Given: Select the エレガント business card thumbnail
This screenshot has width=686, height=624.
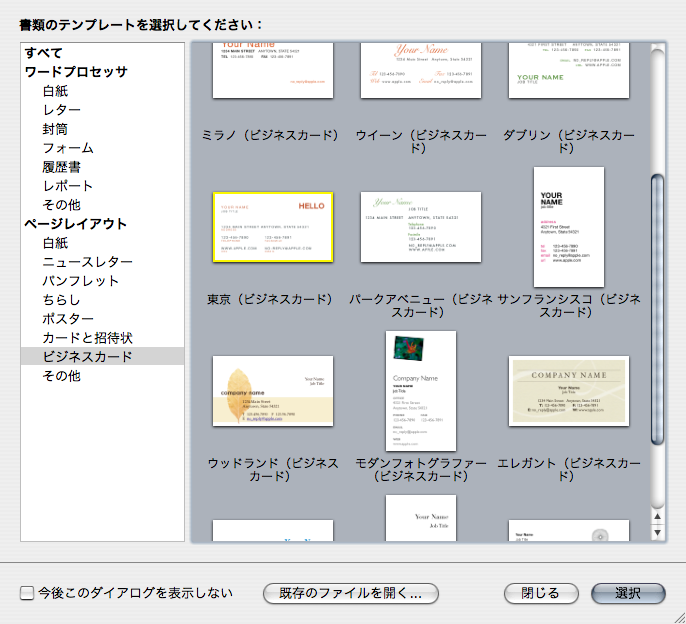Looking at the screenshot, I should [568, 391].
